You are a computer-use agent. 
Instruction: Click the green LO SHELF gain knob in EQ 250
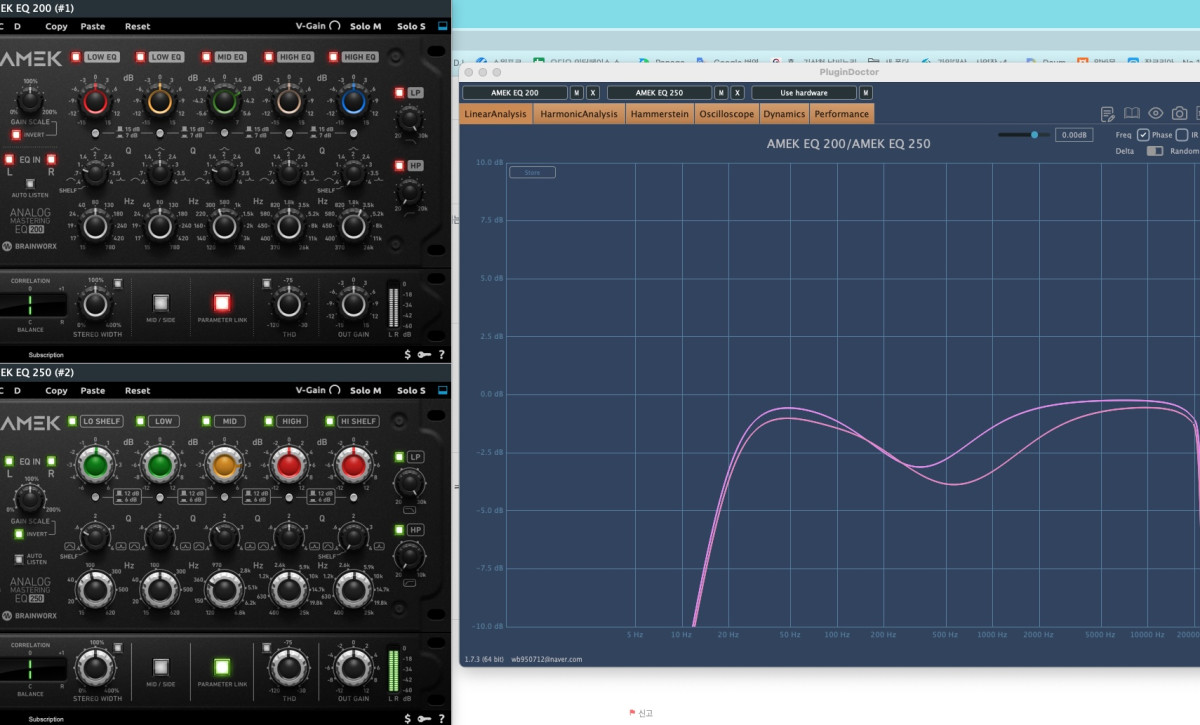95,464
